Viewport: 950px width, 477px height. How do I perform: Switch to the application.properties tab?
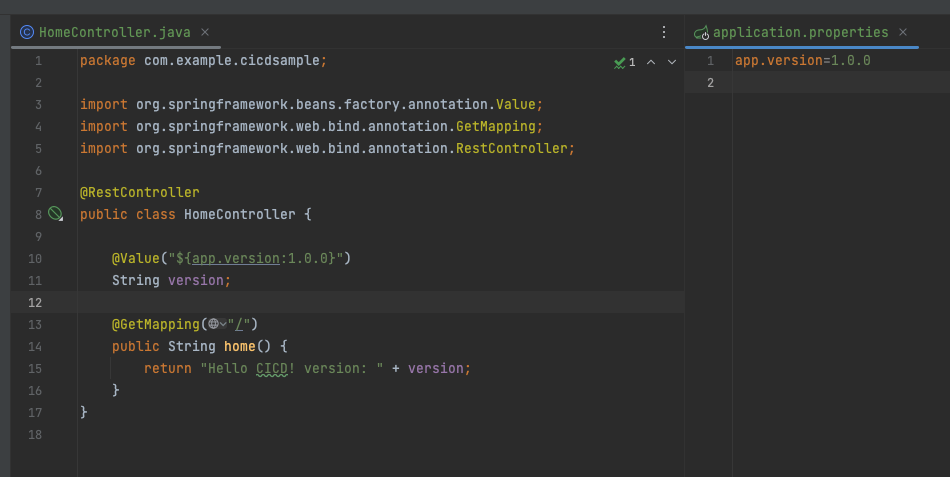point(800,32)
